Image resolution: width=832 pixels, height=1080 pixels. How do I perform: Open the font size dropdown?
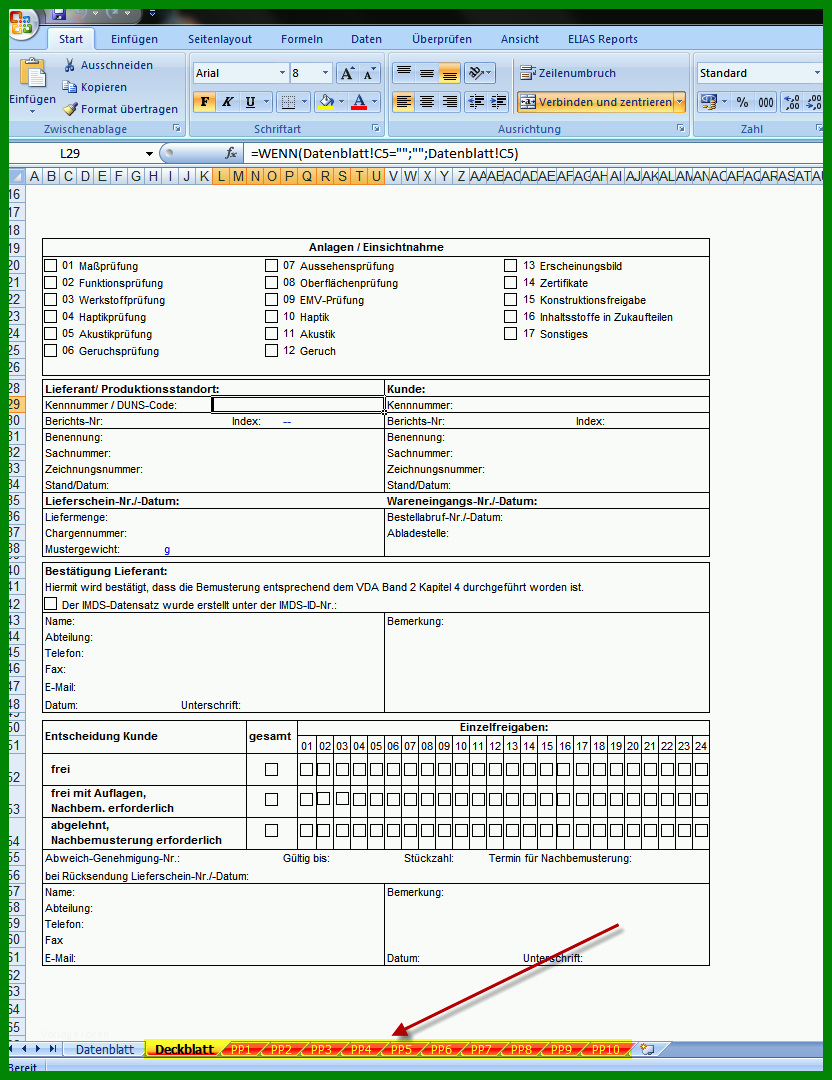pyautogui.click(x=325, y=73)
